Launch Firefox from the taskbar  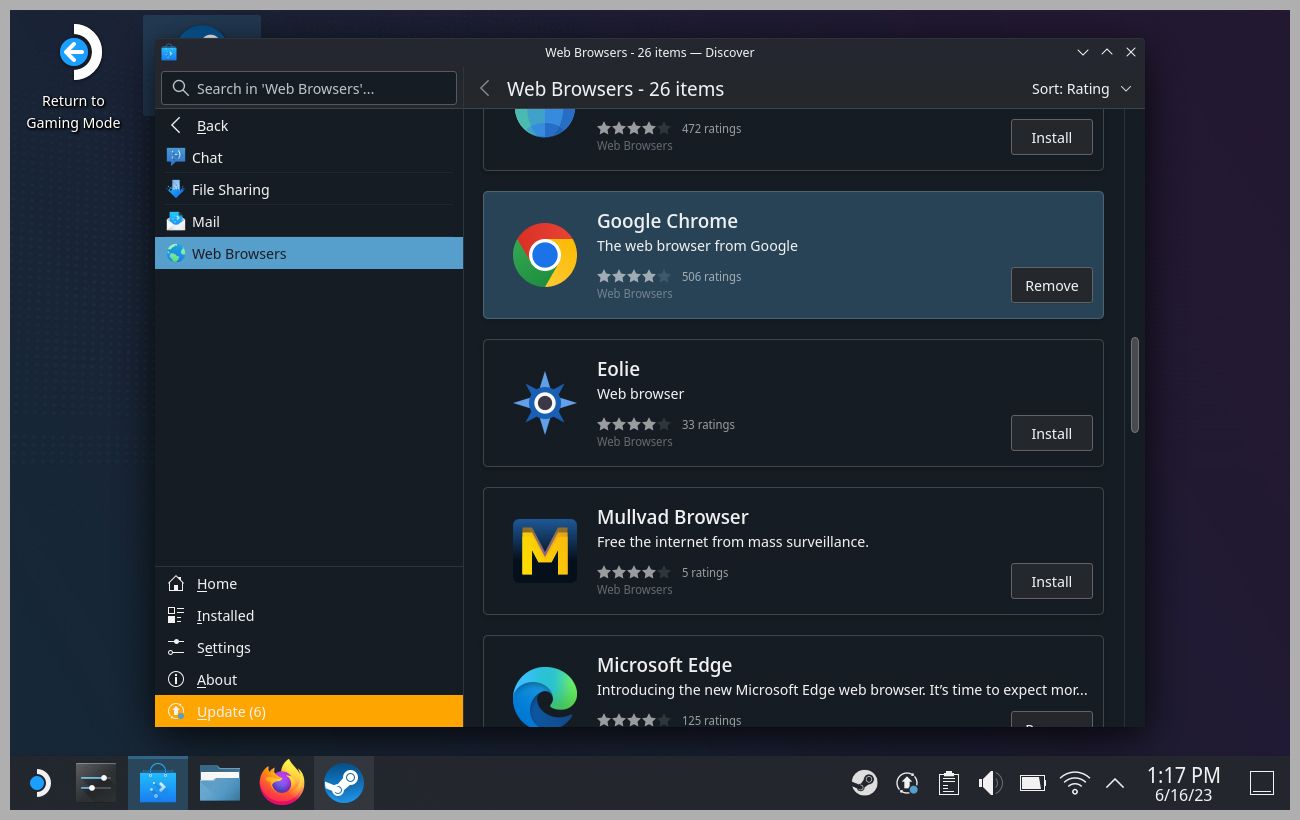282,783
